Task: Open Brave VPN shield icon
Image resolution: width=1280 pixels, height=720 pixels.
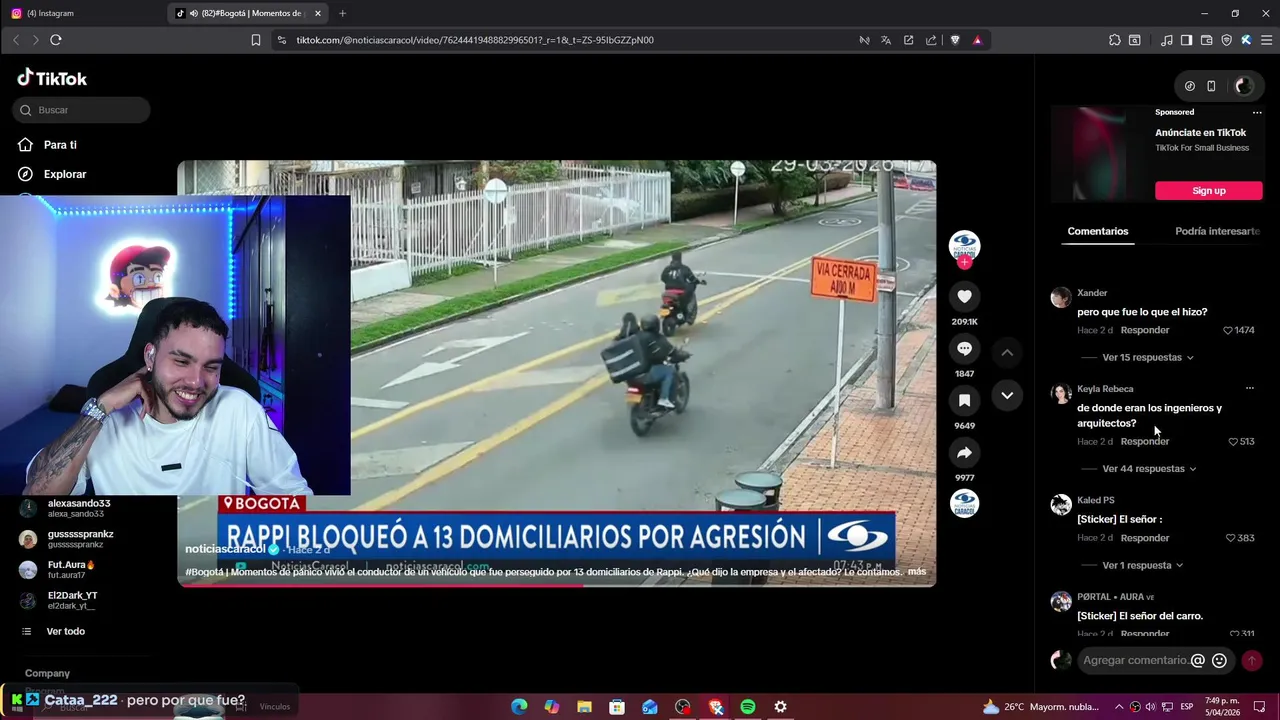Action: coord(1226,40)
